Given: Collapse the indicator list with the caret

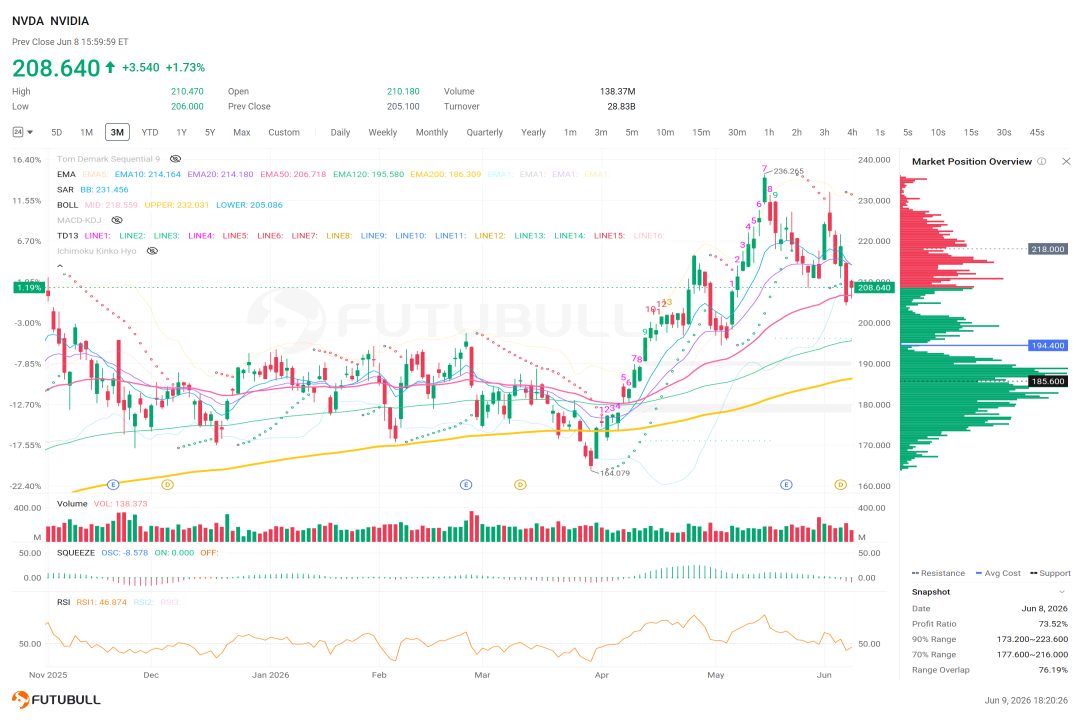Looking at the screenshot, I should tap(60, 266).
